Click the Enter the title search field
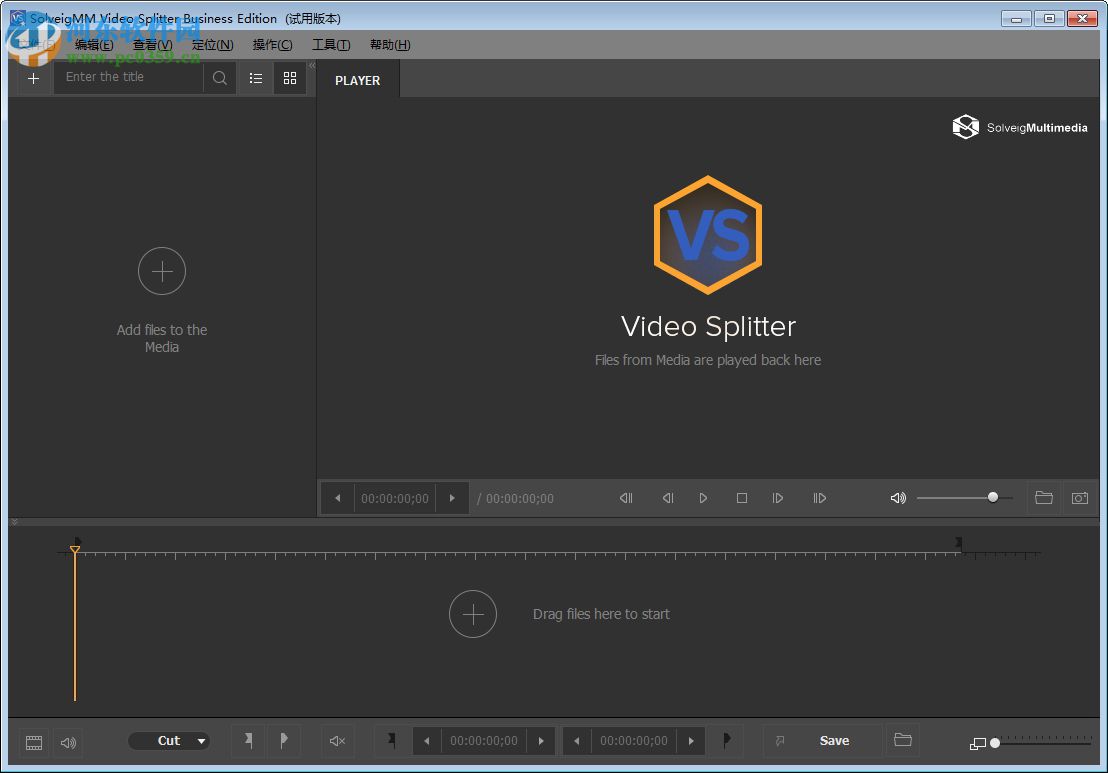Viewport: 1108px width, 773px height. pyautogui.click(x=130, y=77)
